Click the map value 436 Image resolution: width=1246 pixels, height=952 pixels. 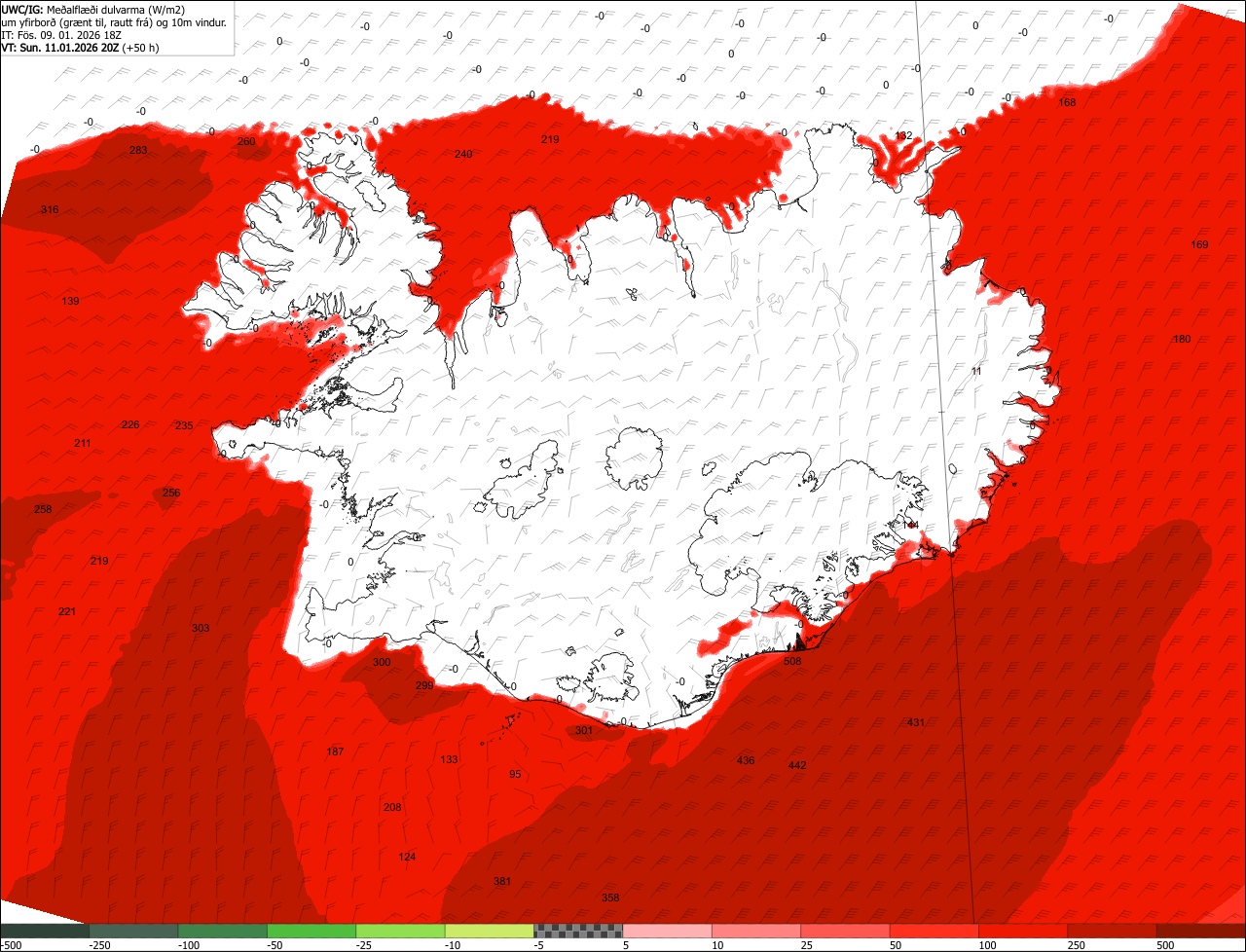point(746,760)
